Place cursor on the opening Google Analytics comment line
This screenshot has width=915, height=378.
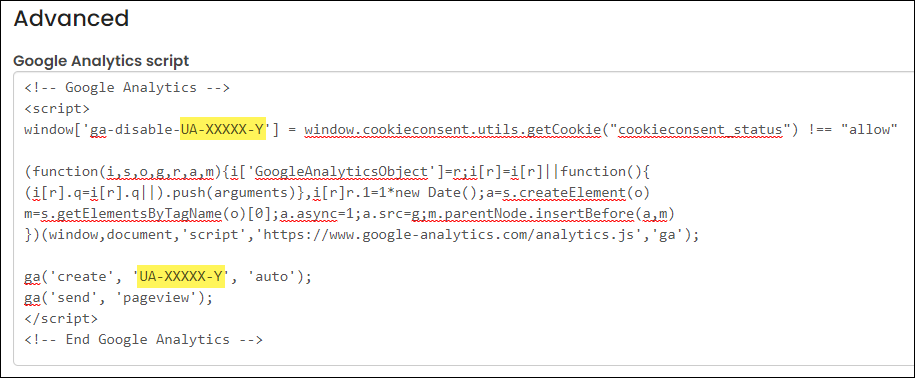[x=127, y=88]
